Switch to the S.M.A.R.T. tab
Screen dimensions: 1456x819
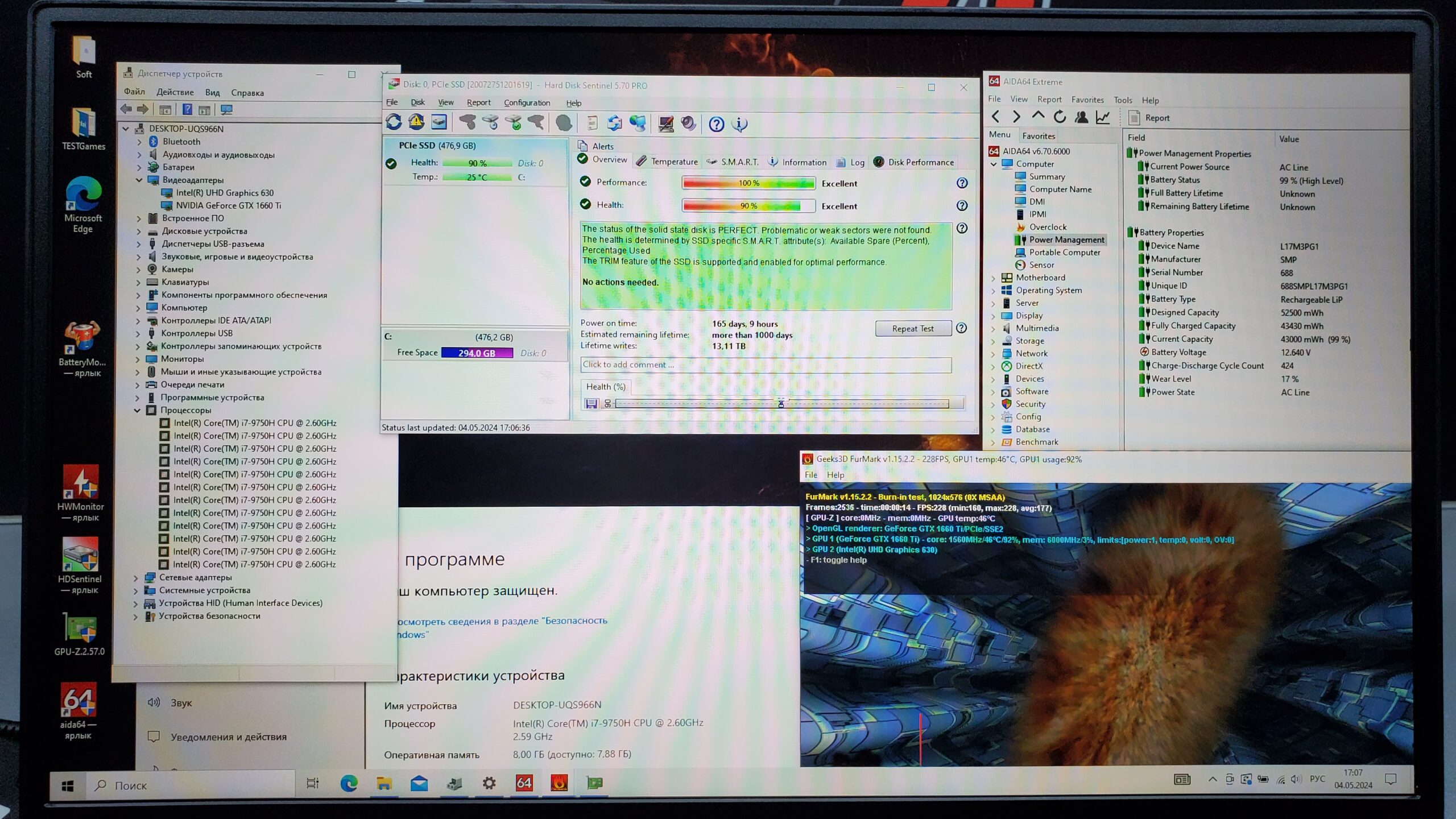[x=738, y=162]
